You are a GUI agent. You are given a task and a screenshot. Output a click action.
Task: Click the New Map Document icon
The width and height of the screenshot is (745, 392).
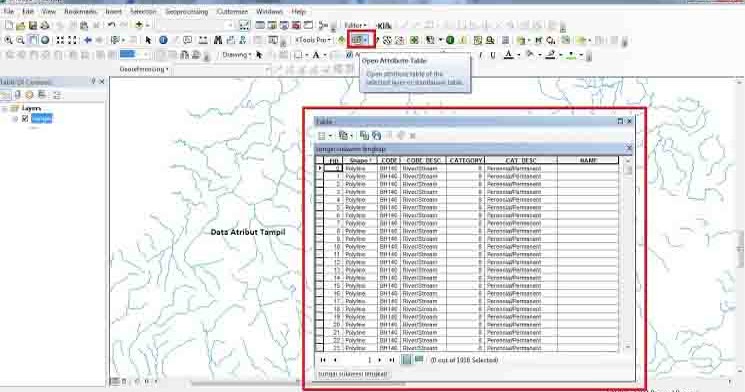[x=9, y=25]
